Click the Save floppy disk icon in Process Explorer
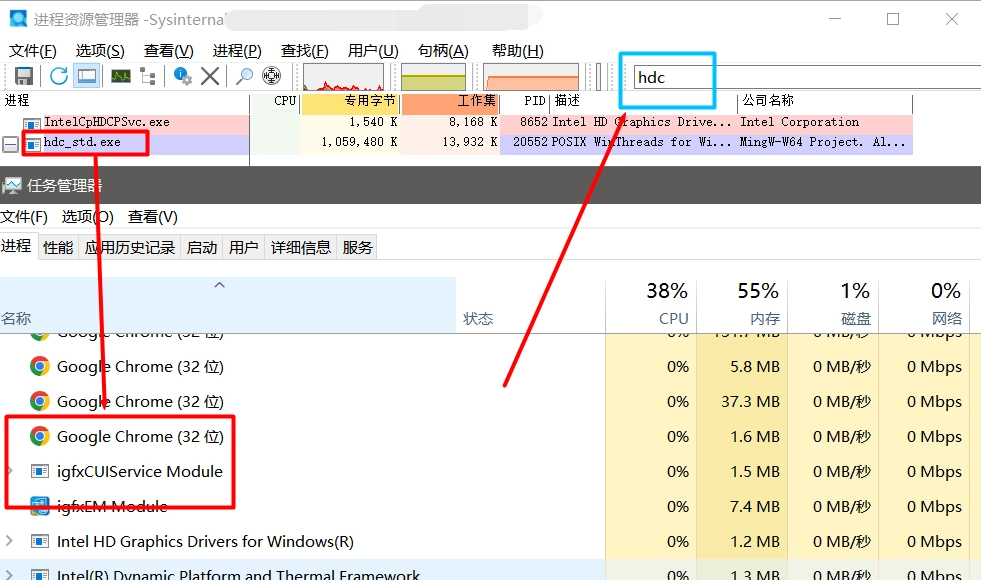981x580 pixels. [24, 76]
